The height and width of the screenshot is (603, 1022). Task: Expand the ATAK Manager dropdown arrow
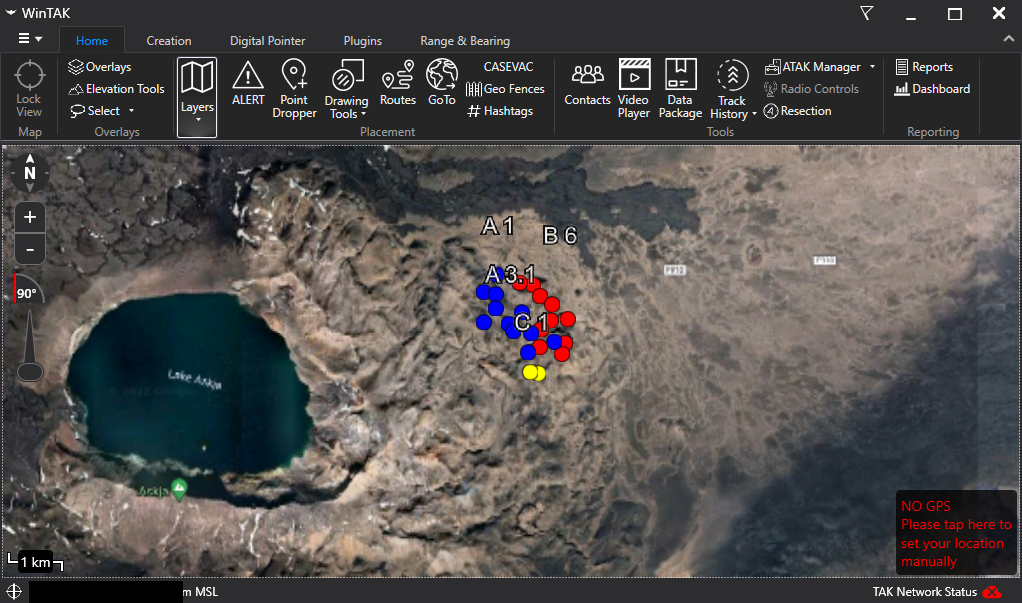872,66
